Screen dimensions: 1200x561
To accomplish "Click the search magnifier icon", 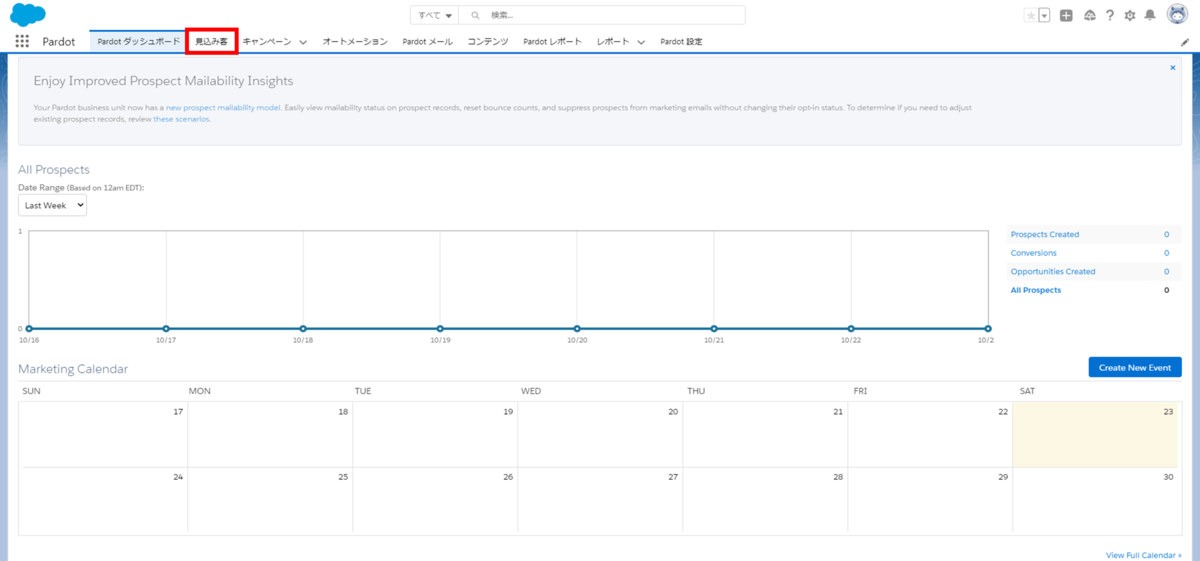I will 475,15.
